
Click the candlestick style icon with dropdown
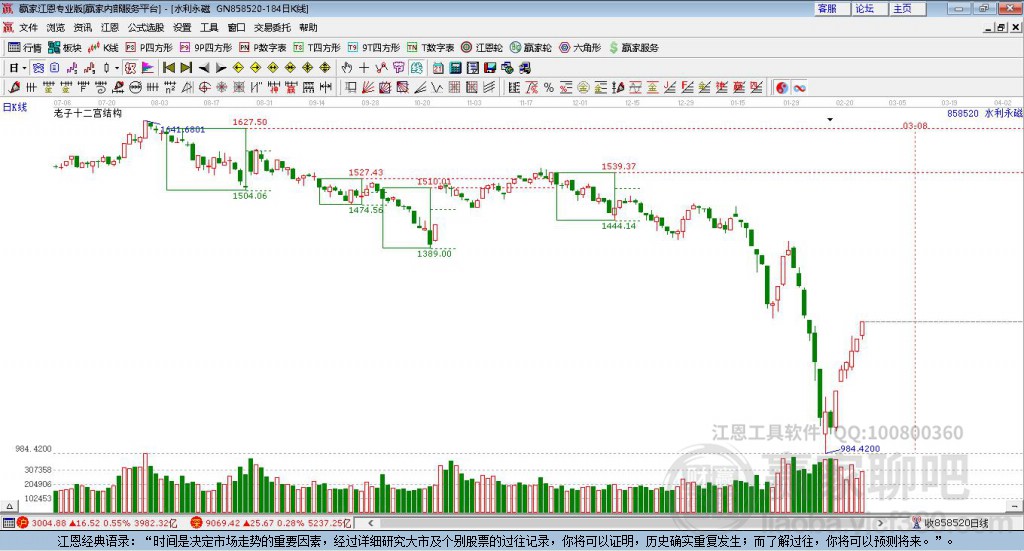(x=110, y=68)
